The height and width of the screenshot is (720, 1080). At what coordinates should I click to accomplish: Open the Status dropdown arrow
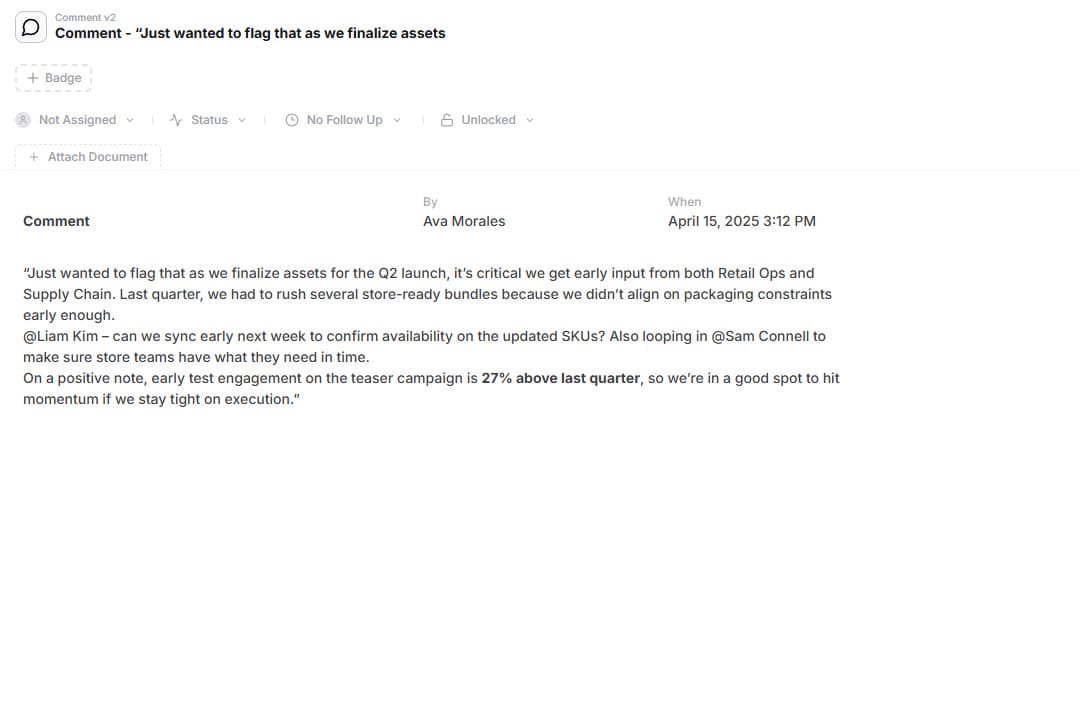pos(242,120)
